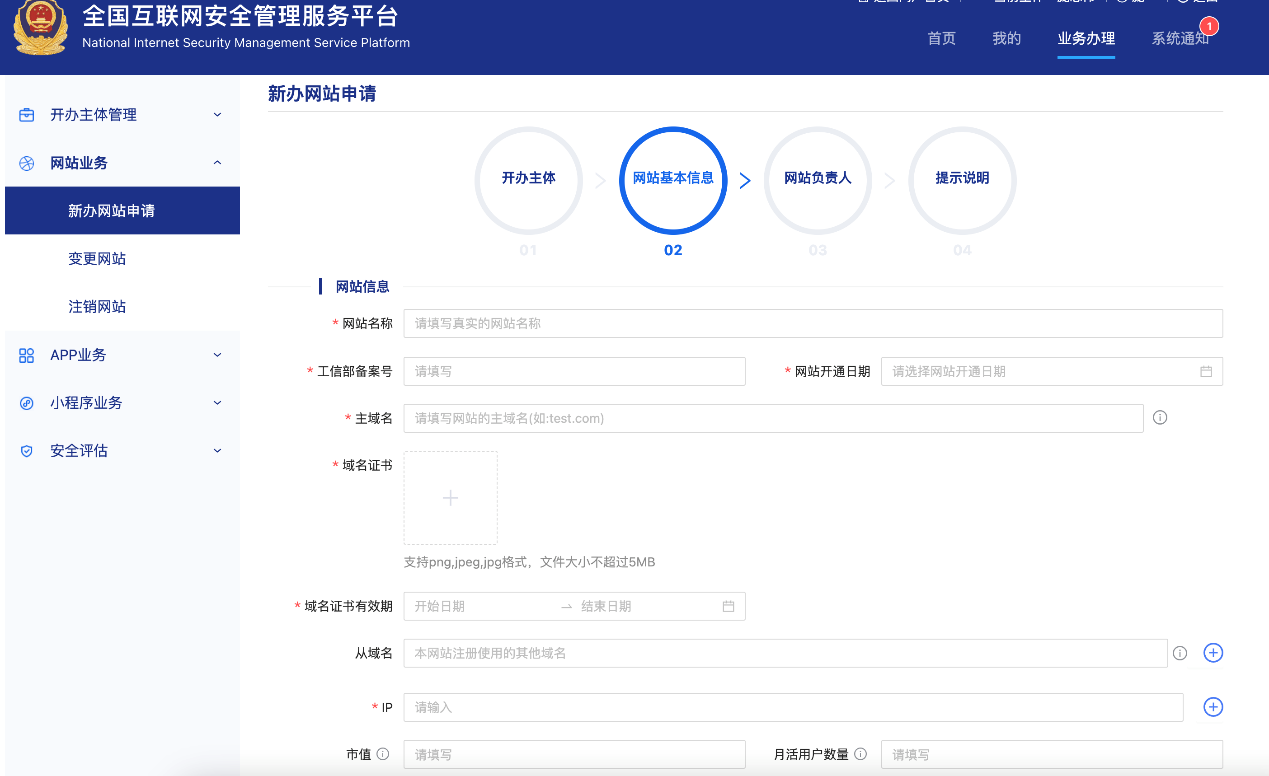This screenshot has height=776, width=1269.
Task: Click the 安全评估 shield icon
Action: point(25,450)
